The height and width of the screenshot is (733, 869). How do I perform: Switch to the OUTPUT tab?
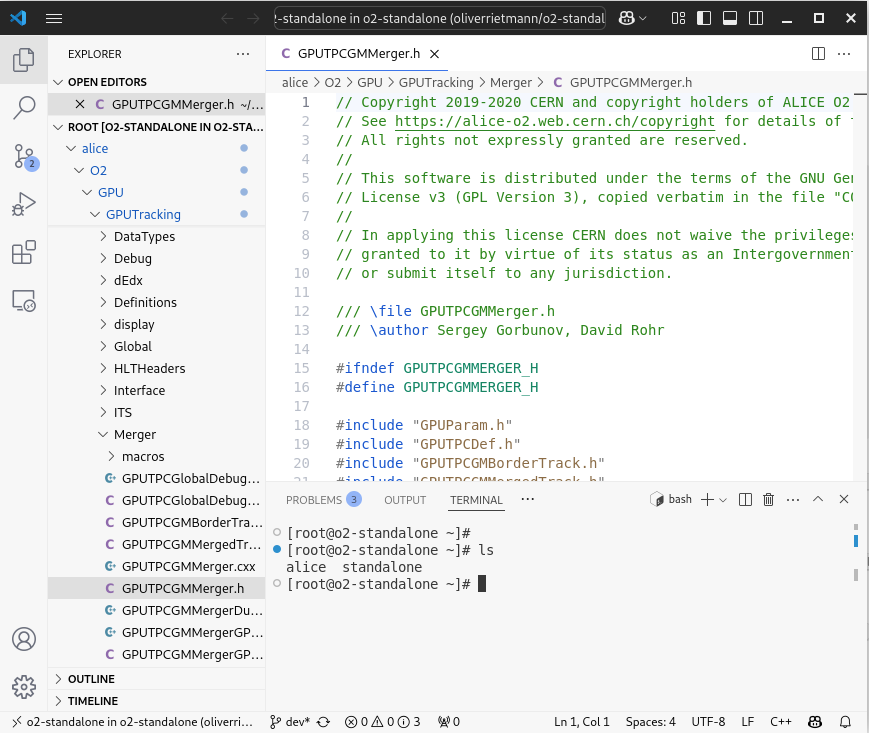(405, 500)
